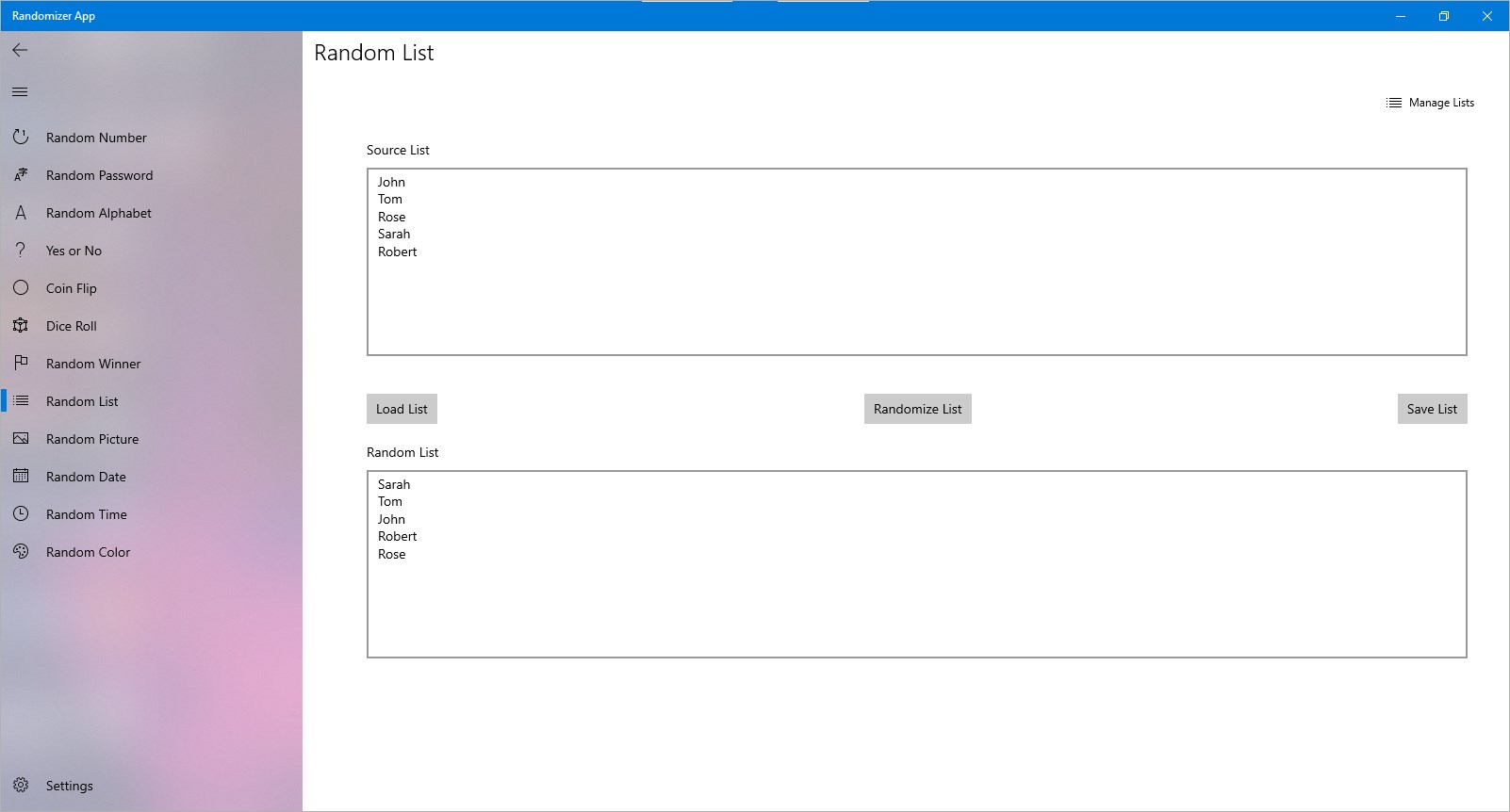1510x812 pixels.
Task: Click the Manage Lists list icon
Action: click(1394, 103)
